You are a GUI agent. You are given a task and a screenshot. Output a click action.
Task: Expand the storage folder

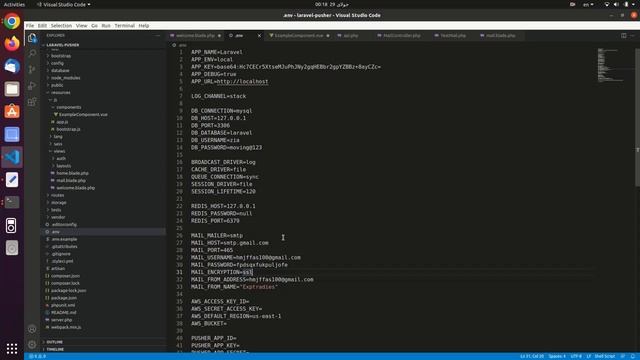click(x=59, y=202)
